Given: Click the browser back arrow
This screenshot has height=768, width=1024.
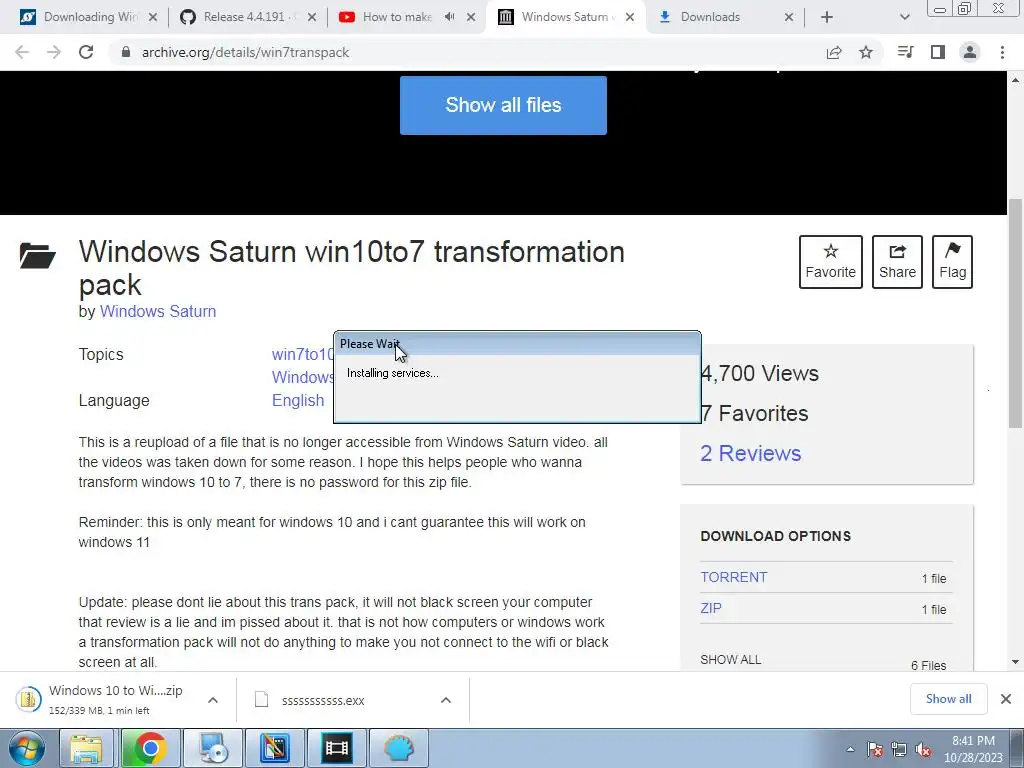Looking at the screenshot, I should (x=22, y=52).
